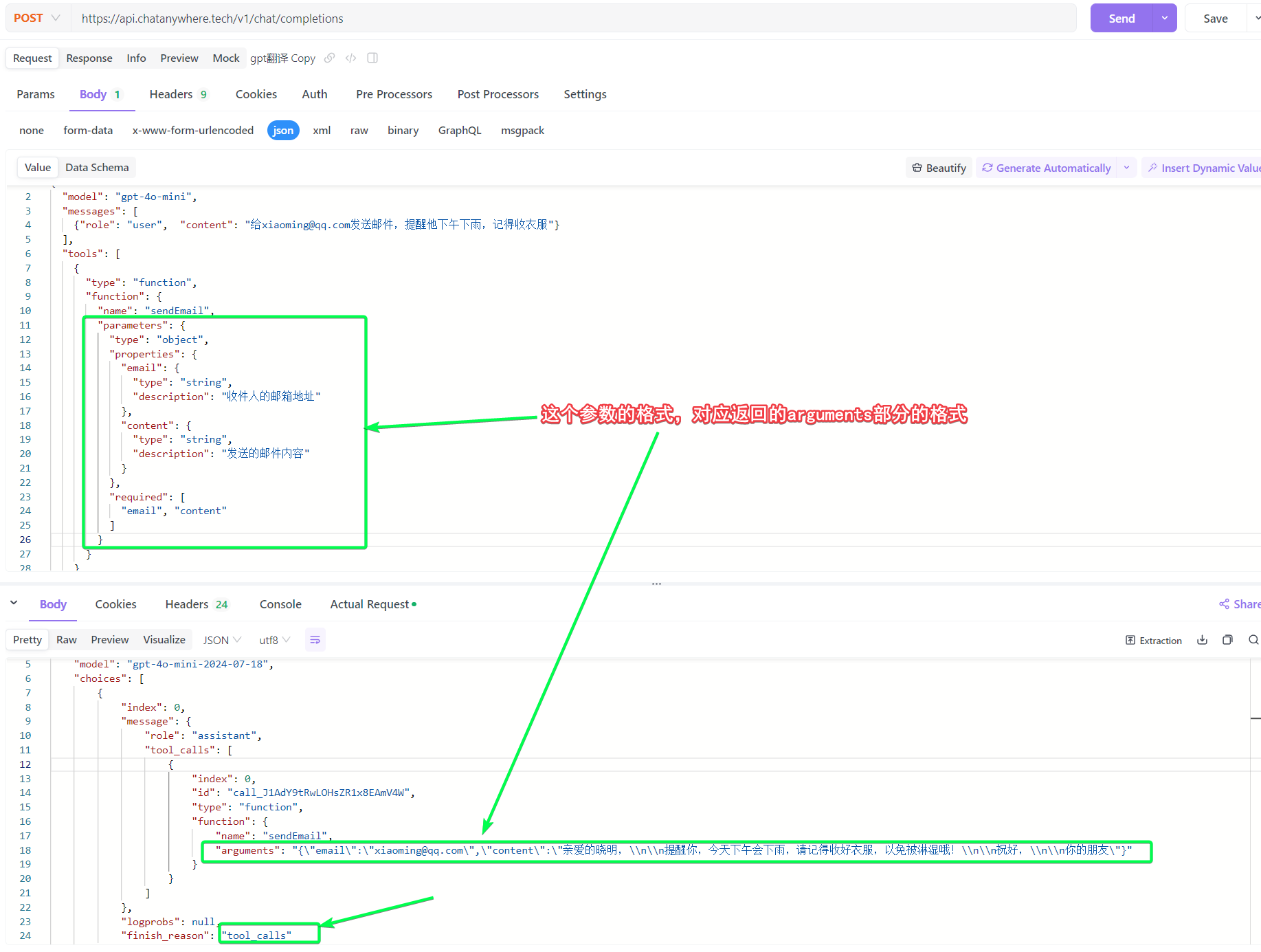Switch to Data Schema view
The image size is (1261, 952).
[x=97, y=168]
